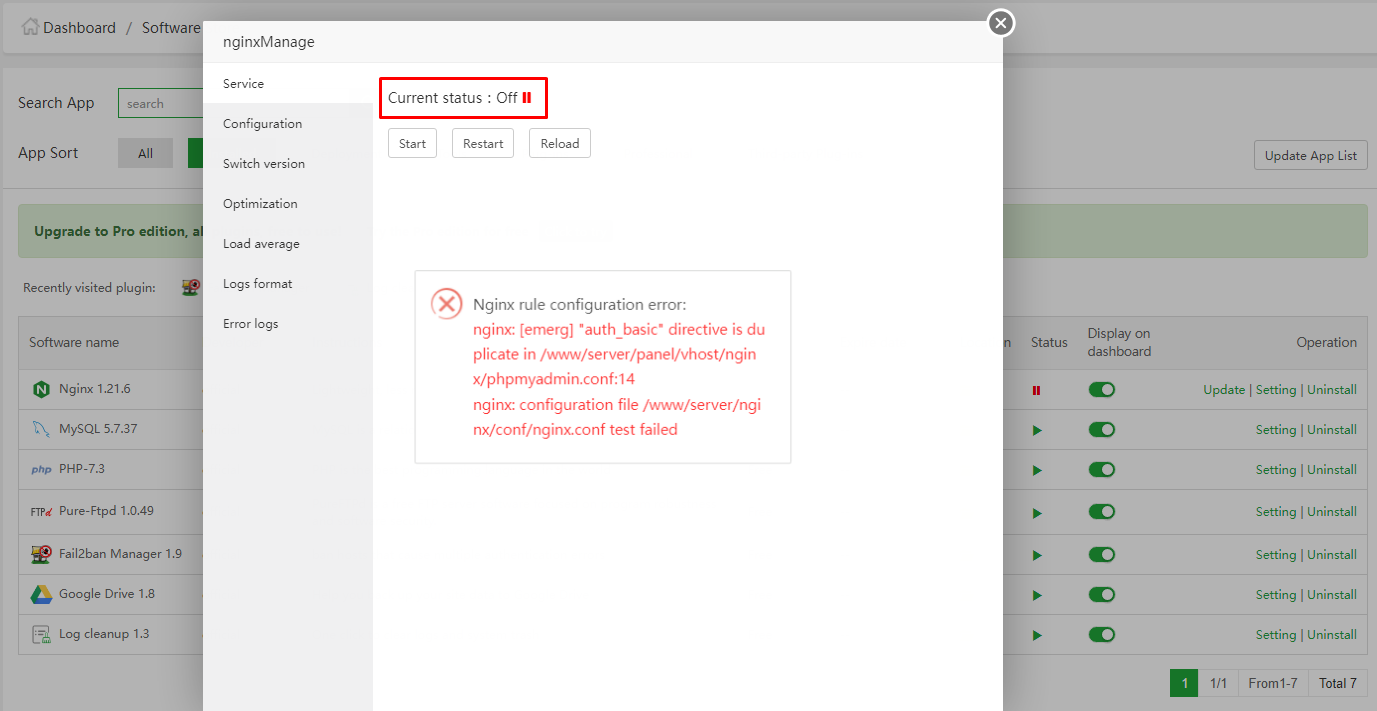
Task: Click the Nginx software icon
Action: pos(41,389)
